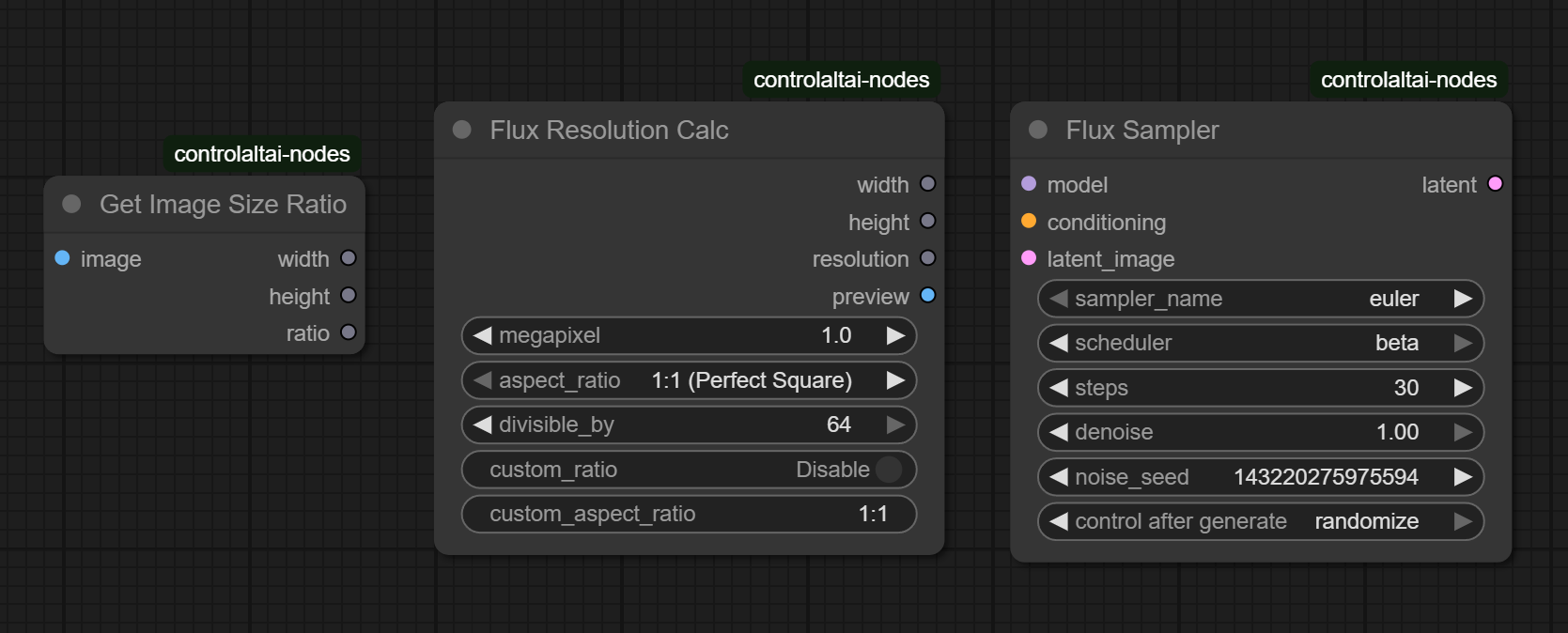Decrease megapixel with left arrow
1568x633 pixels.
pos(483,335)
